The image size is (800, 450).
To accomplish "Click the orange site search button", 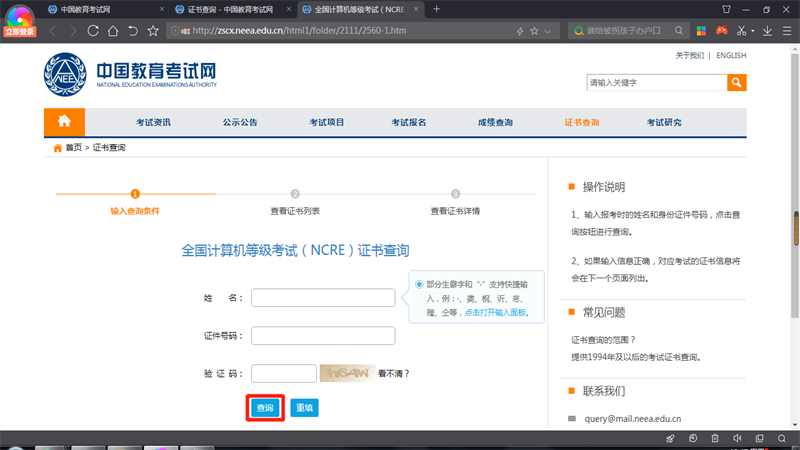I will (737, 83).
